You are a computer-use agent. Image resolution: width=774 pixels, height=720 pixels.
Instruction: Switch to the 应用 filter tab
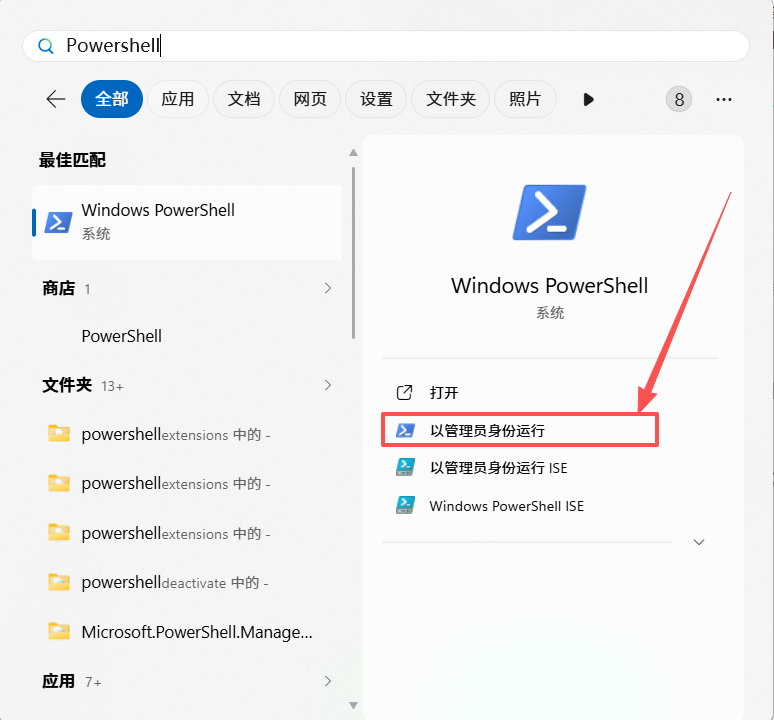pos(178,99)
